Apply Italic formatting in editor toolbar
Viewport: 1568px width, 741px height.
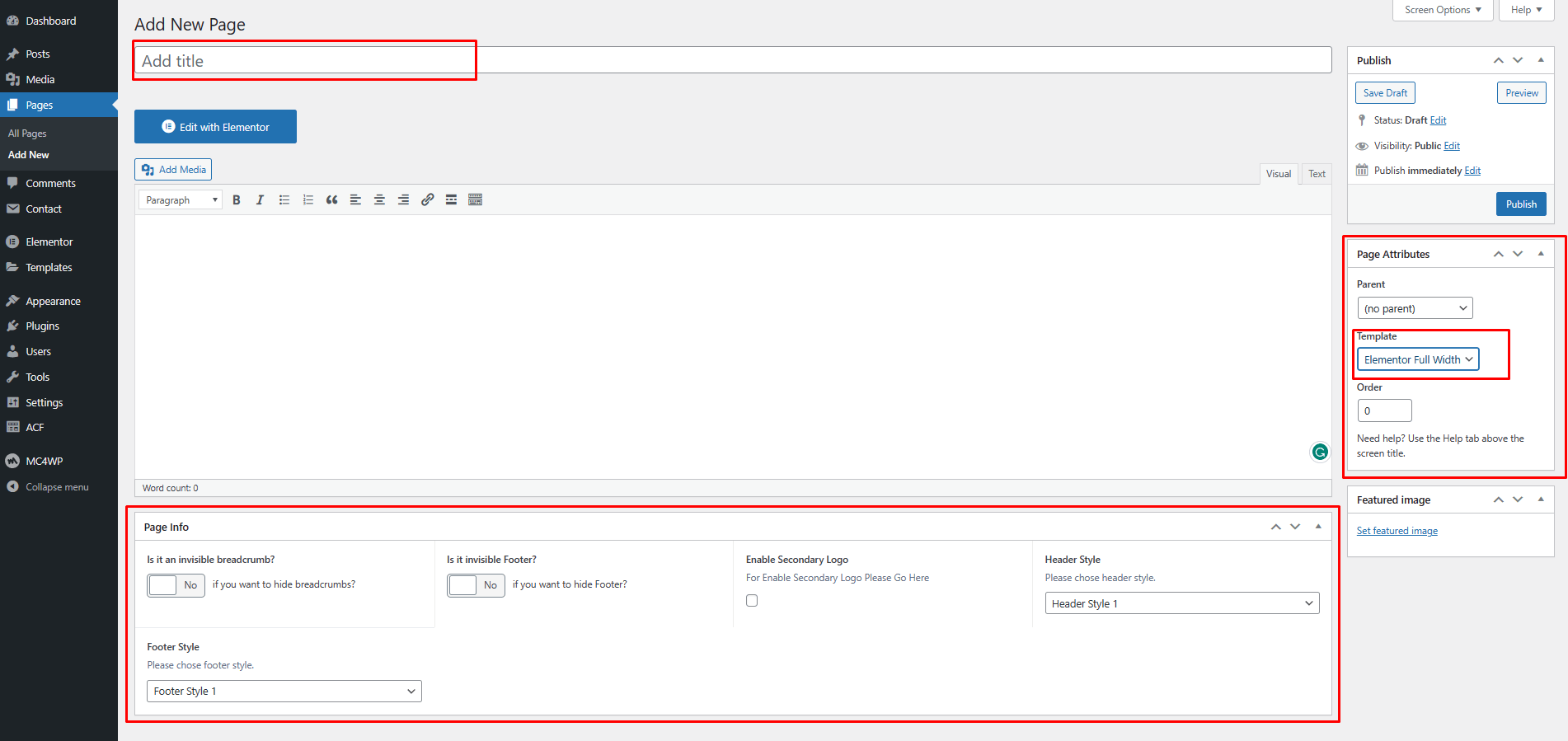[x=260, y=200]
